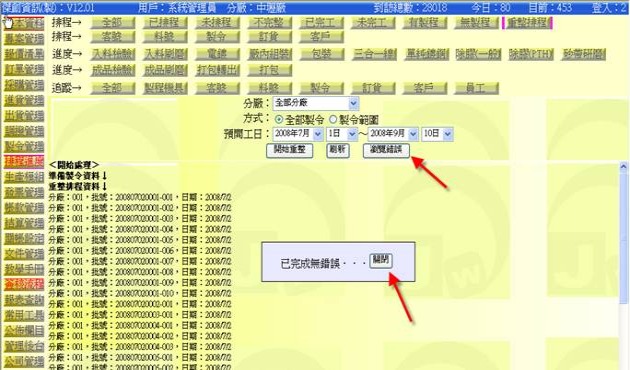Click the 開始重整 button
Image resolution: width=630 pixels, height=370 pixels.
click(289, 150)
